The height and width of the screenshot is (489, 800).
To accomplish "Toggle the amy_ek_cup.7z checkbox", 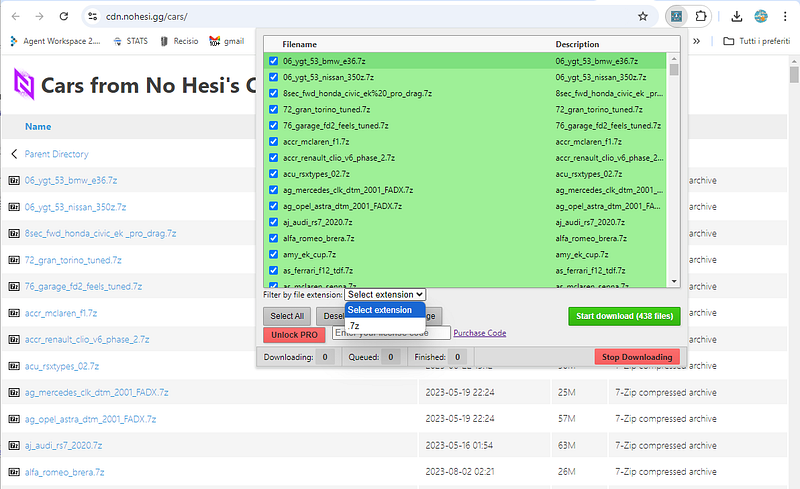I will [273, 254].
